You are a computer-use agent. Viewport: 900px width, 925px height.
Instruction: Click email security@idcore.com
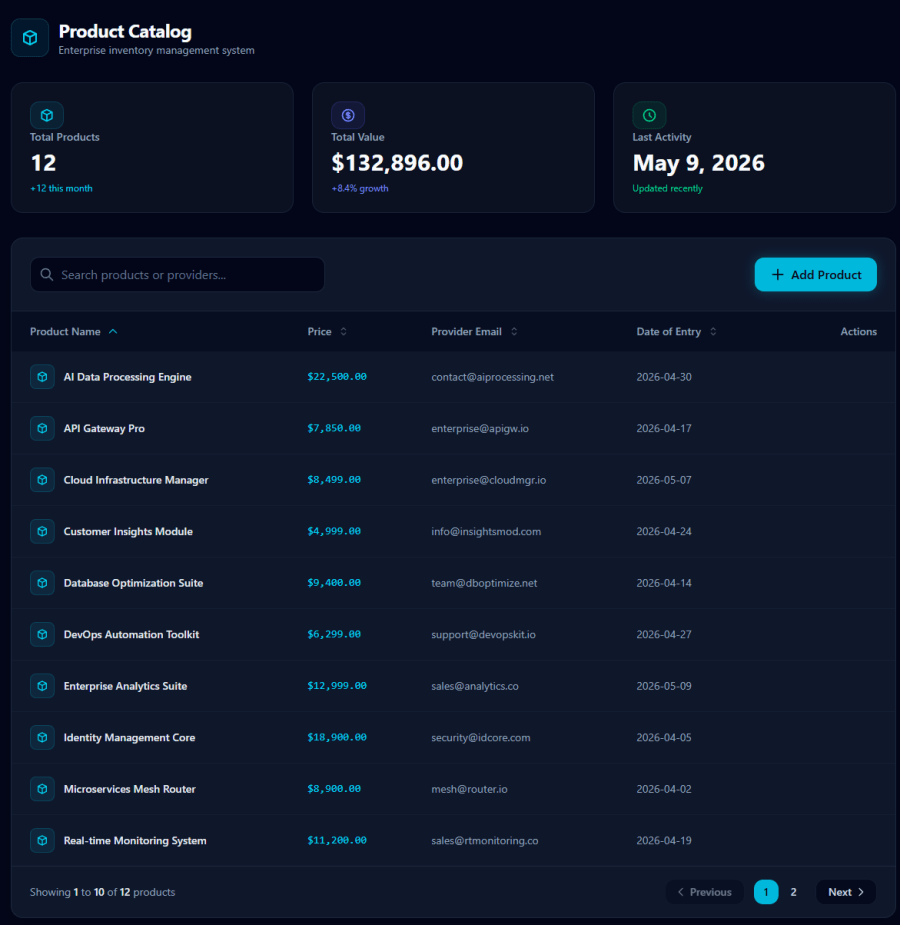point(481,737)
